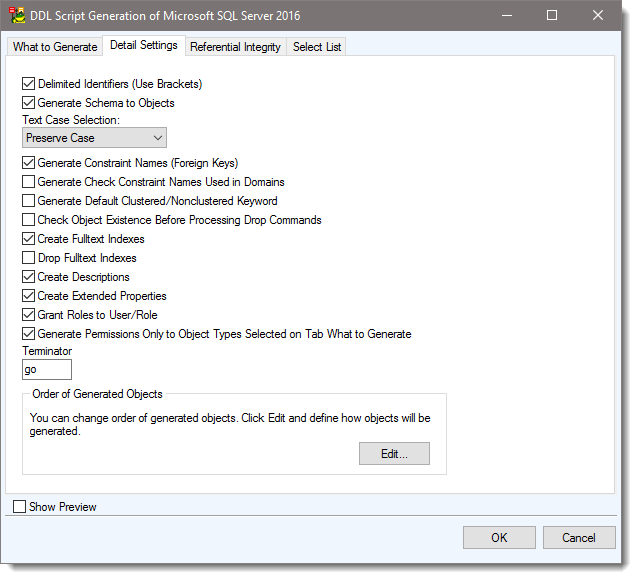The width and height of the screenshot is (637, 579).
Task: Go to the Select List tab
Action: click(317, 47)
